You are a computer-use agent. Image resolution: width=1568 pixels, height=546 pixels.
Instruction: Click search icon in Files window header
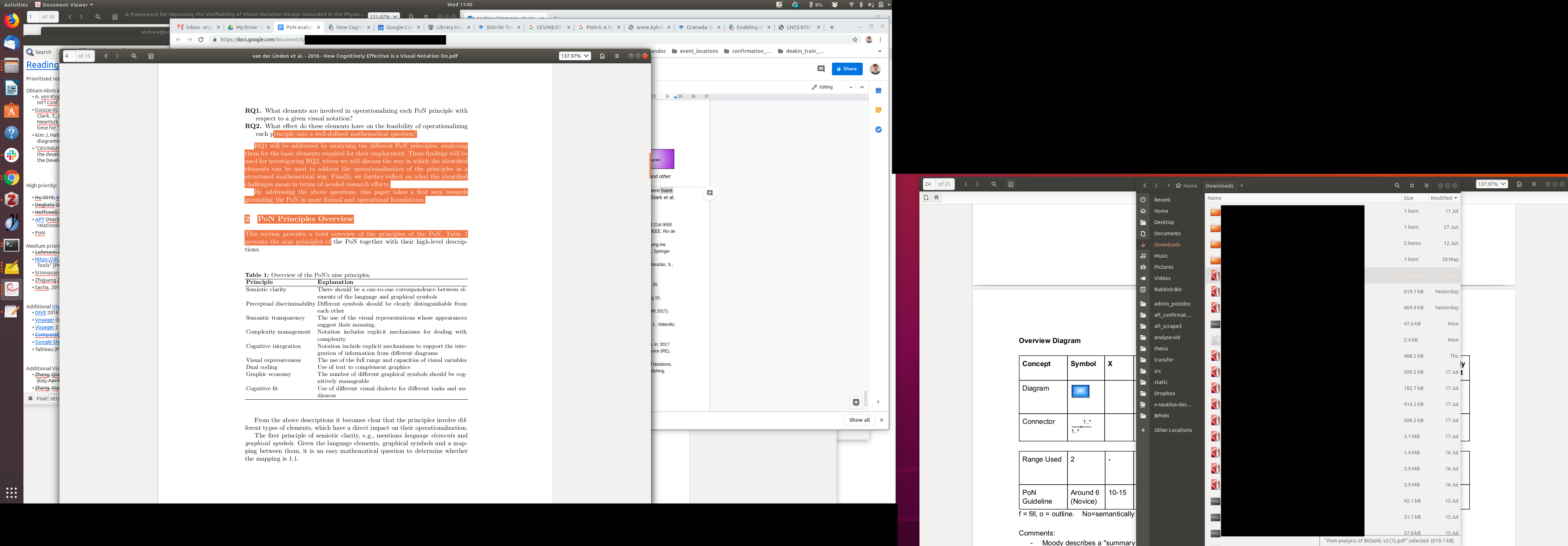tap(1396, 185)
